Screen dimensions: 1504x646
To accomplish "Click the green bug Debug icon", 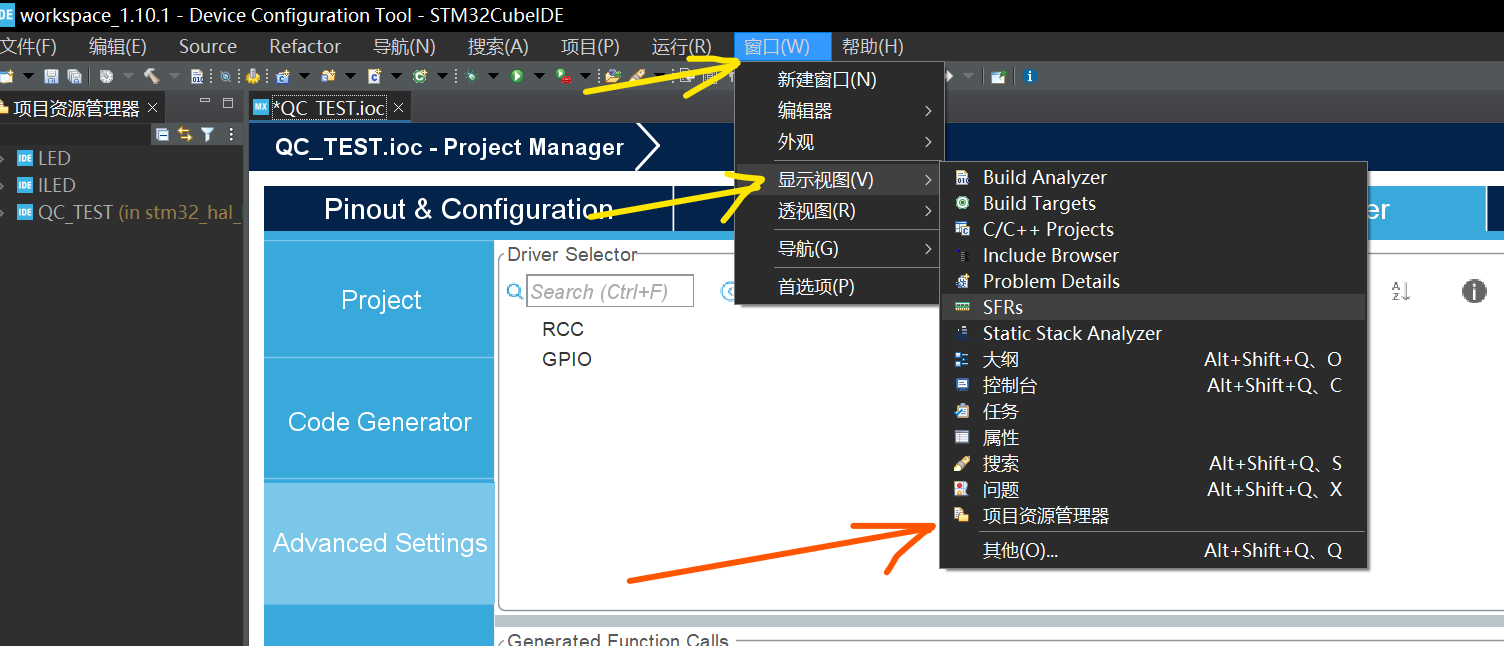I will (471, 76).
